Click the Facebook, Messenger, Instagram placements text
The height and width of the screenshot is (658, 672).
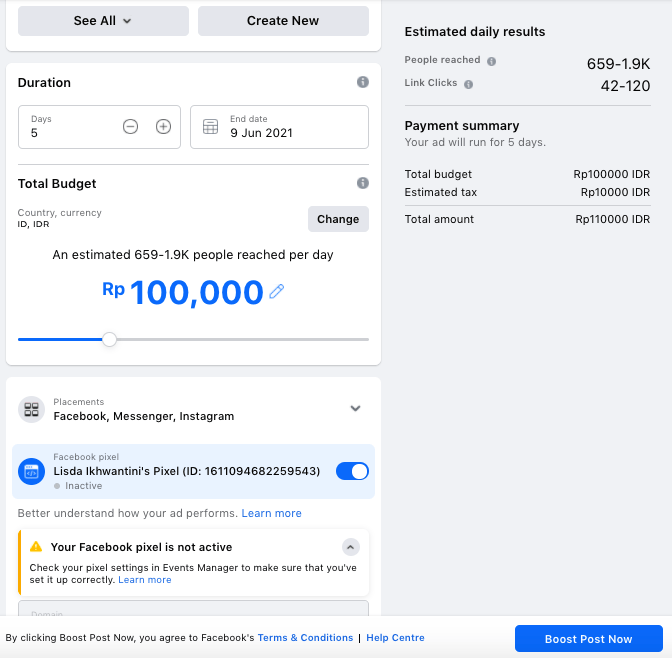[x=144, y=416]
